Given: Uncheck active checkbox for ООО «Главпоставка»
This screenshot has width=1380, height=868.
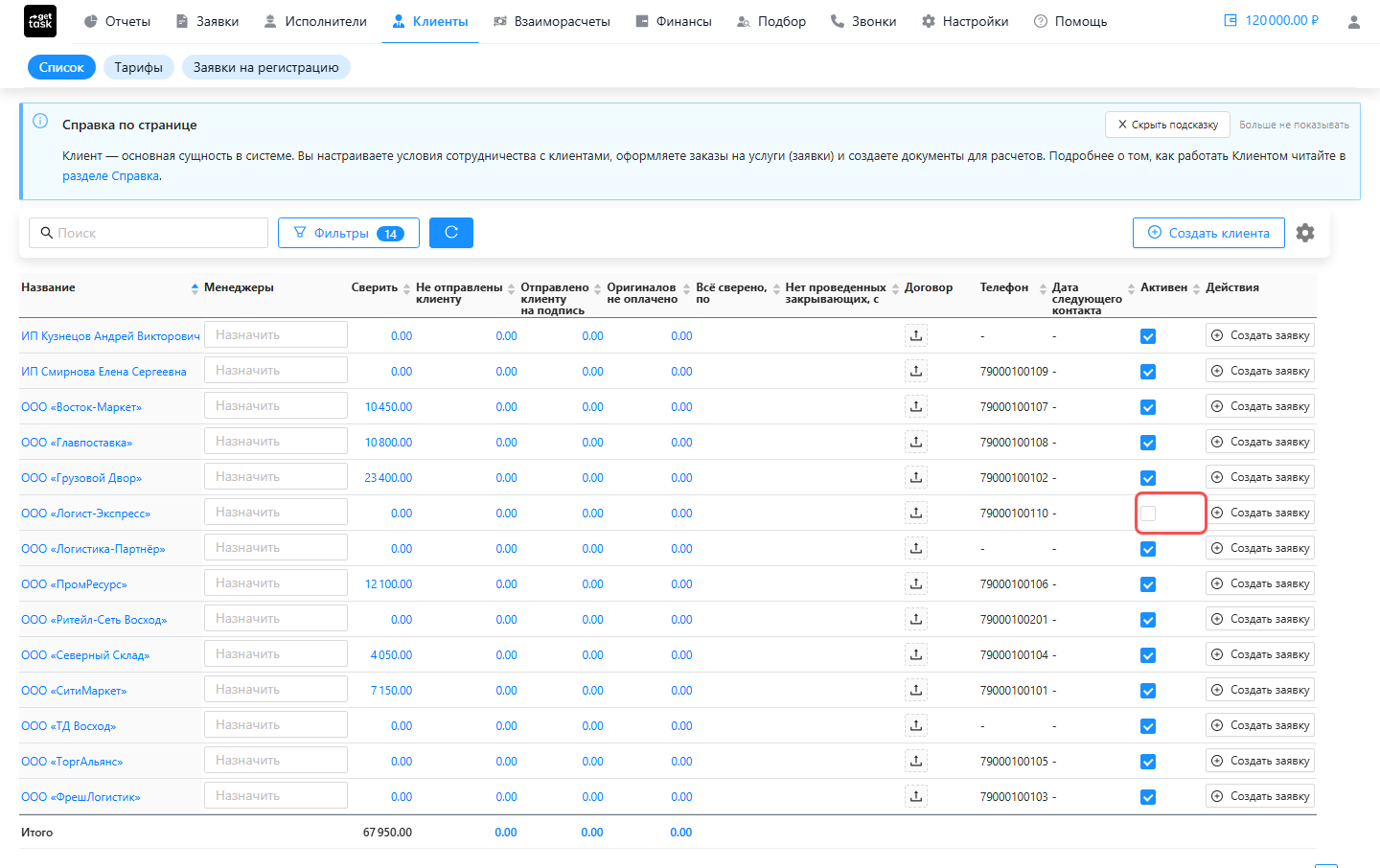Looking at the screenshot, I should click(1148, 443).
